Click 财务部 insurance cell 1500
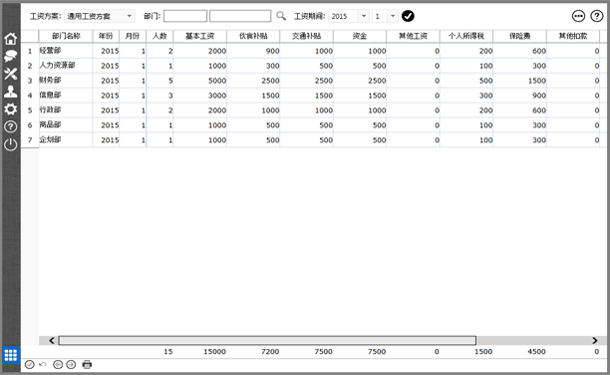Image resolution: width=610 pixels, height=375 pixels. coord(520,81)
